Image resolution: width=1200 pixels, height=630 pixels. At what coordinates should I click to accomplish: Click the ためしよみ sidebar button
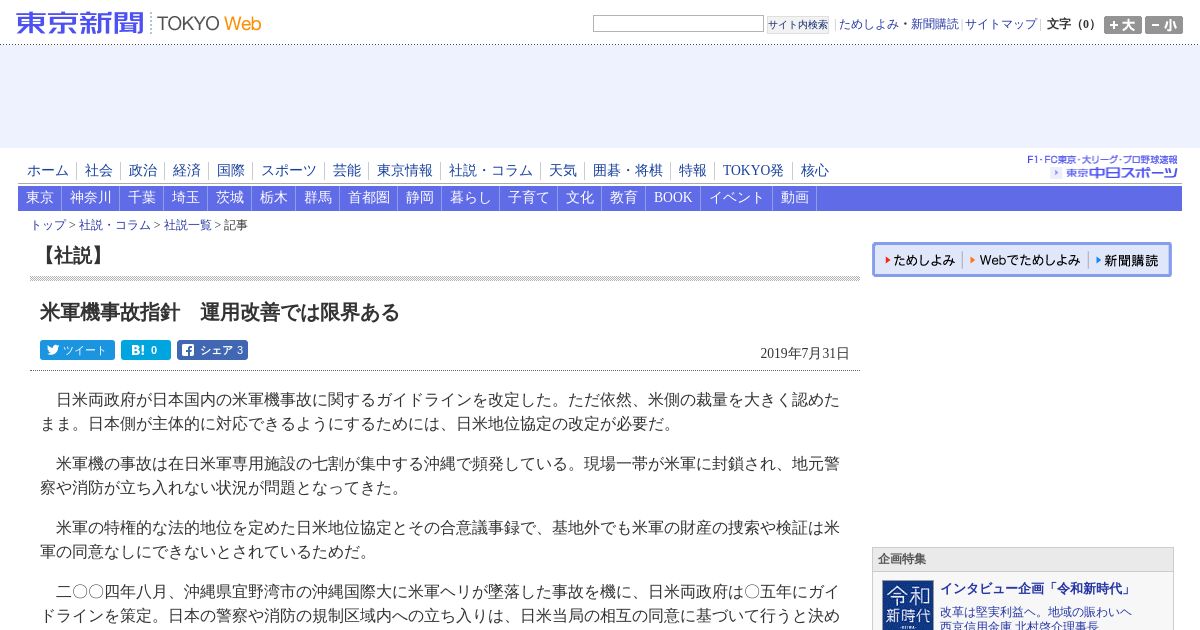pyautogui.click(x=920, y=260)
